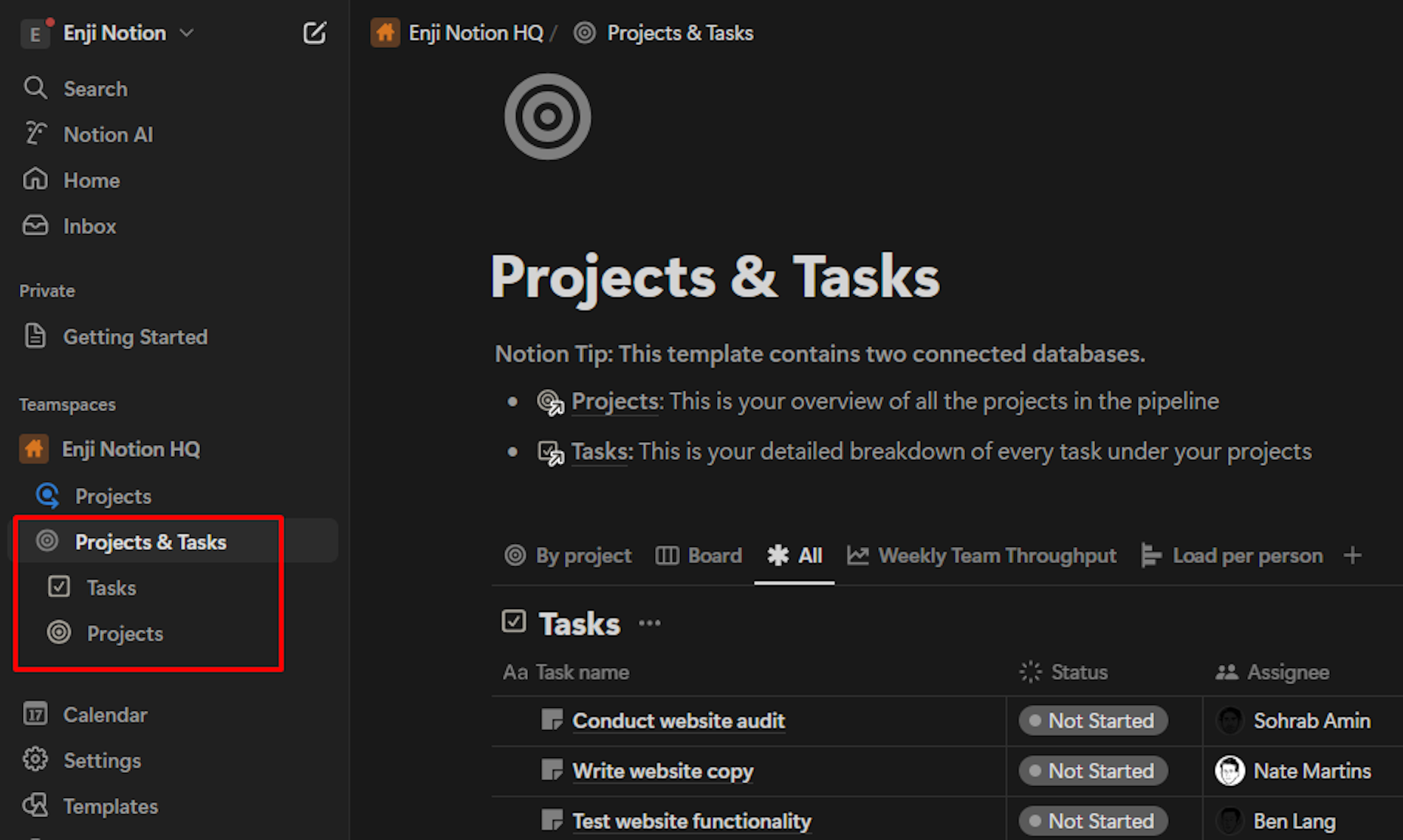Click the magnifying glass Search icon

(35, 88)
